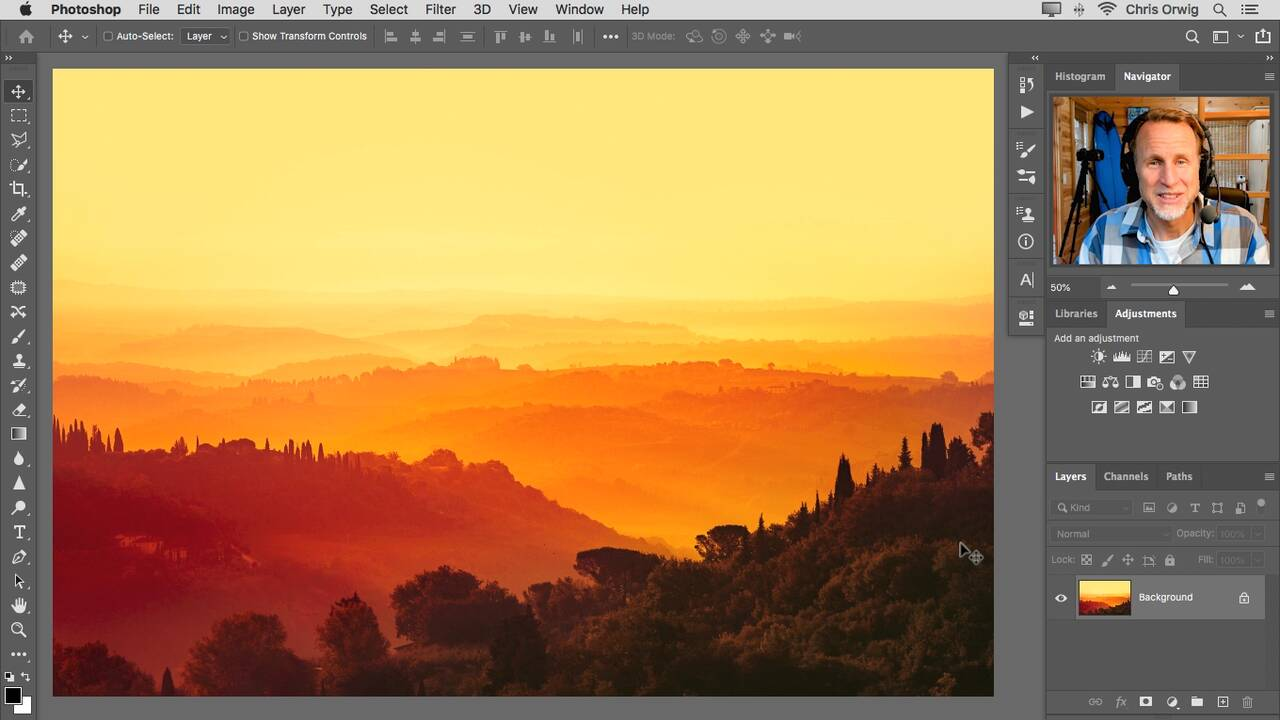Open the Window menu
Image resolution: width=1280 pixels, height=720 pixels.
579,9
